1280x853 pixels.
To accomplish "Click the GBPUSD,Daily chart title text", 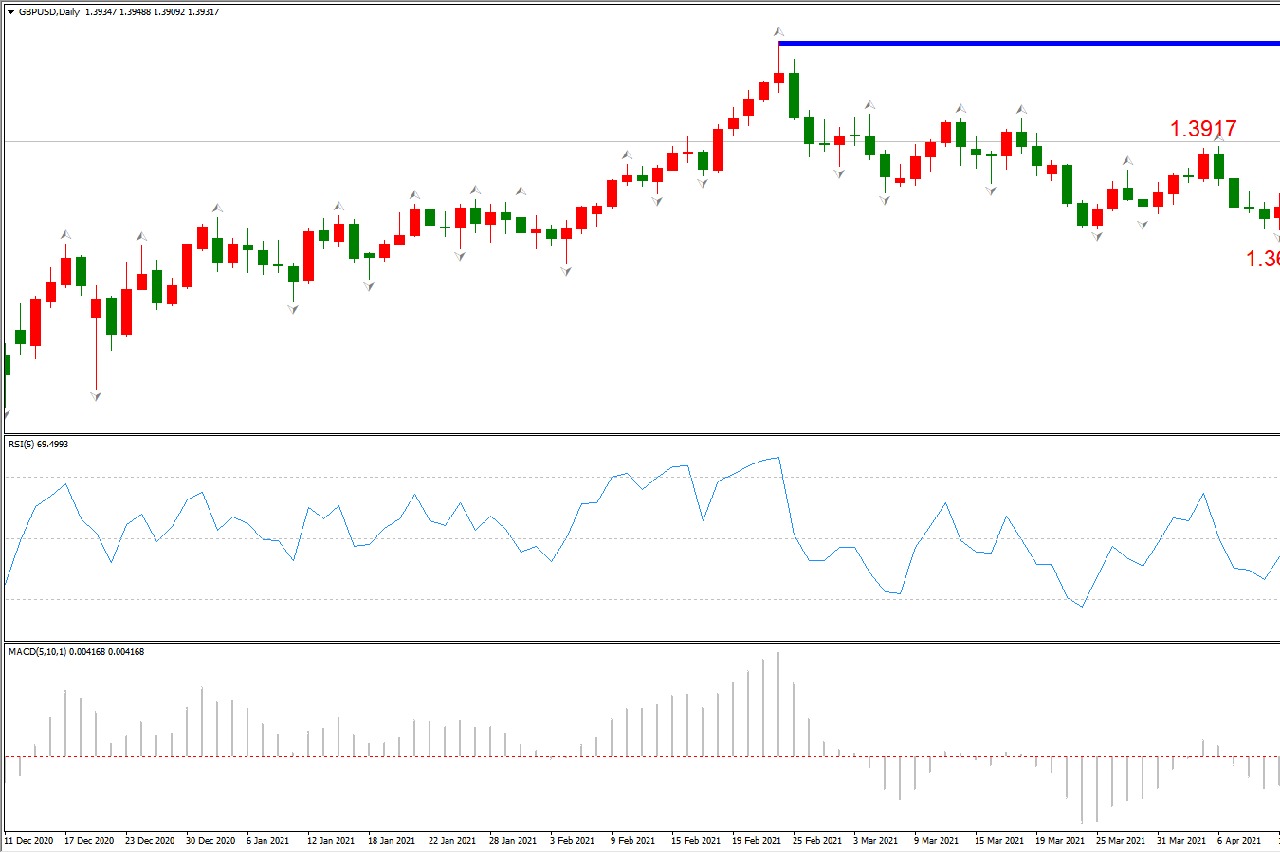I will point(51,12).
